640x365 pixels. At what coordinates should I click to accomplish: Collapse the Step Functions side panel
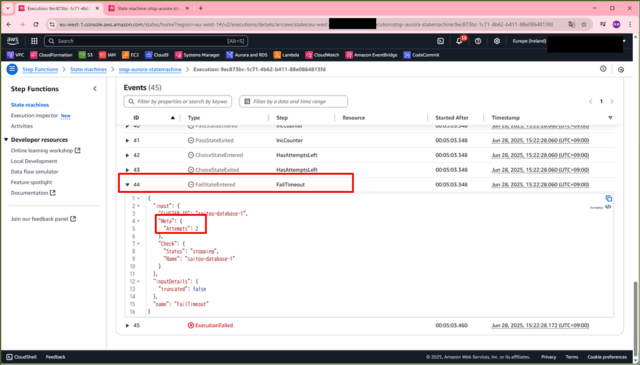pyautogui.click(x=95, y=89)
